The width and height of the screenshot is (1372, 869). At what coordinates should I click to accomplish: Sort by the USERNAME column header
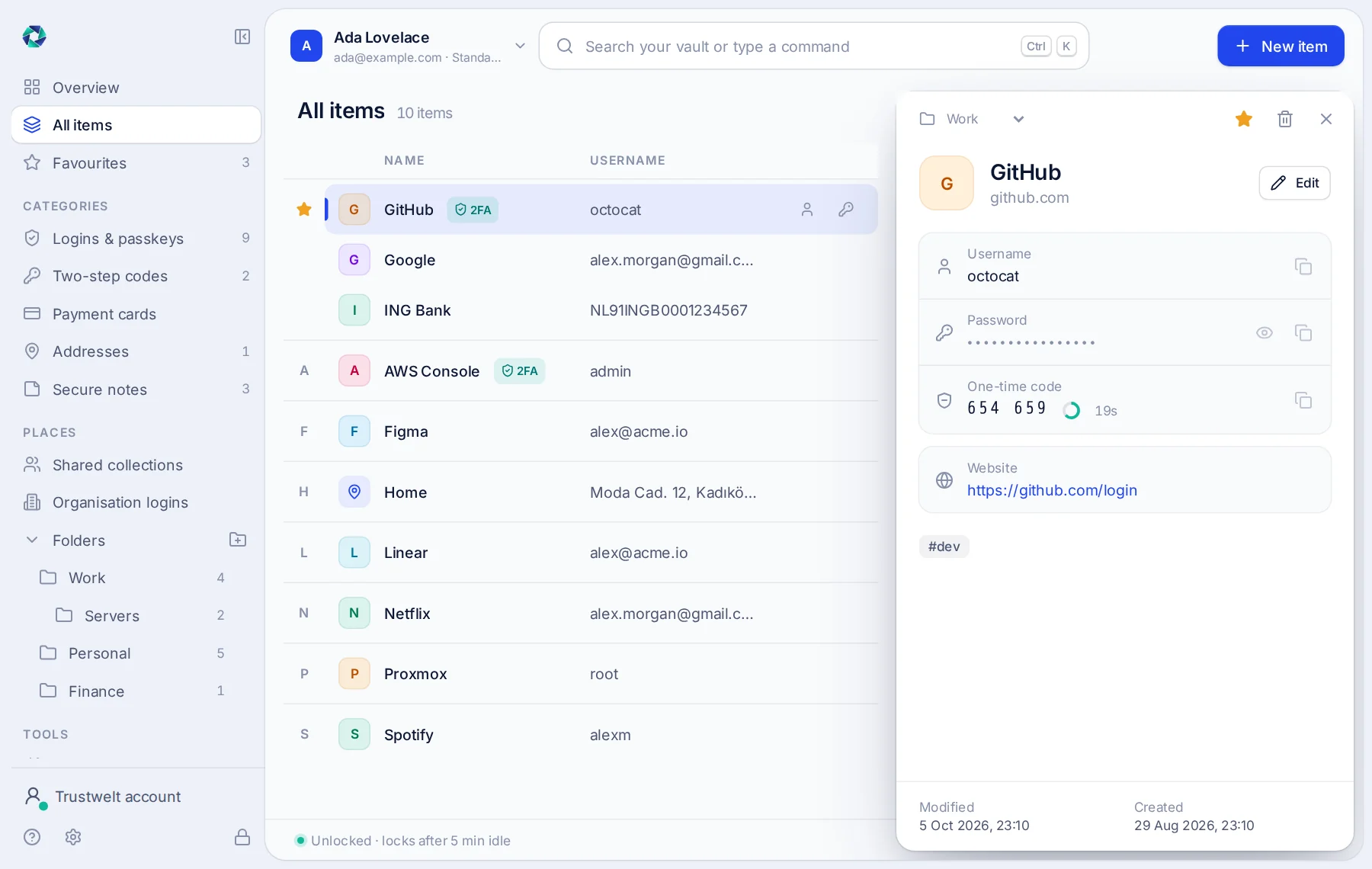pyautogui.click(x=627, y=160)
